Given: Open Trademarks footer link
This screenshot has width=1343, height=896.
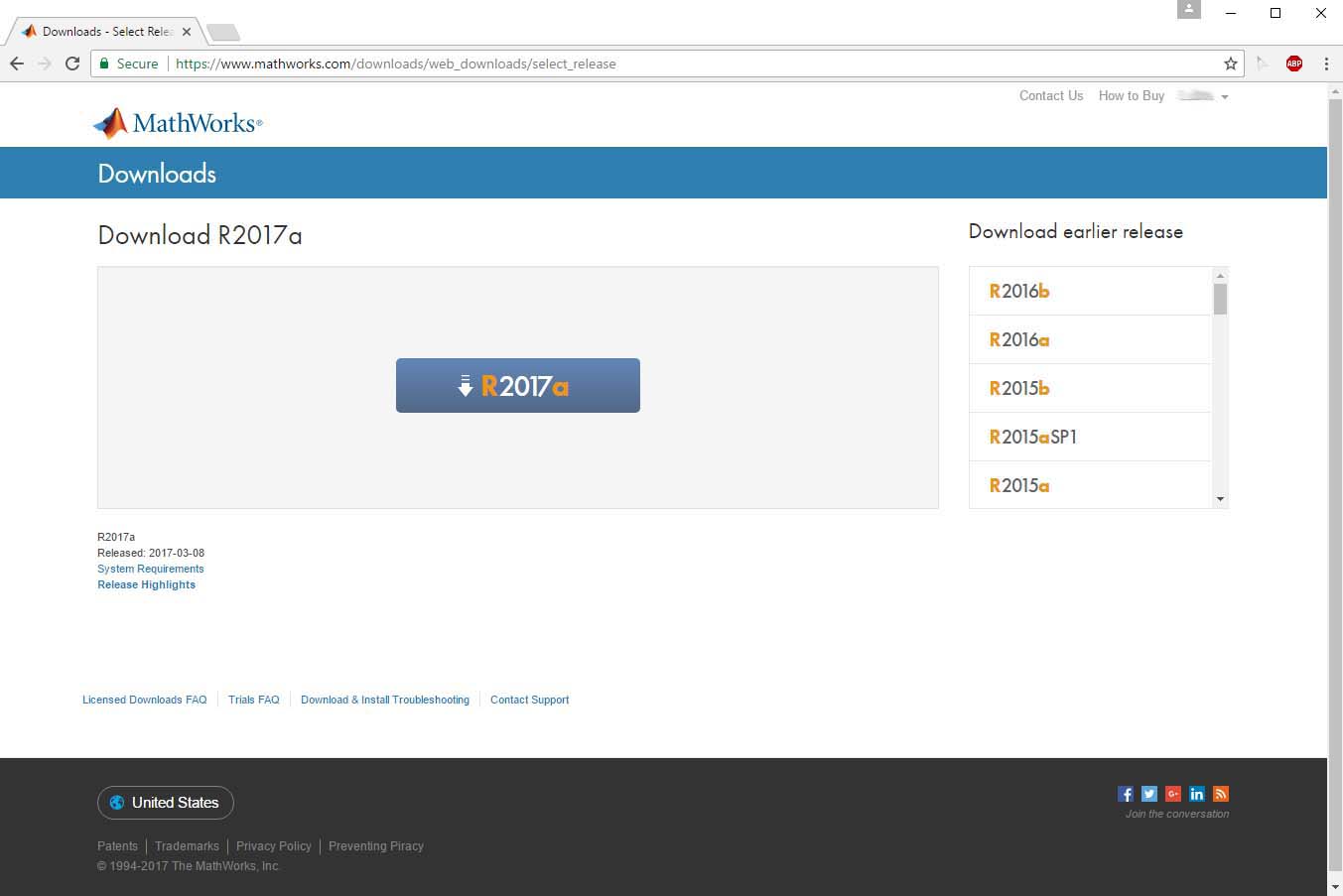Looking at the screenshot, I should [x=187, y=846].
